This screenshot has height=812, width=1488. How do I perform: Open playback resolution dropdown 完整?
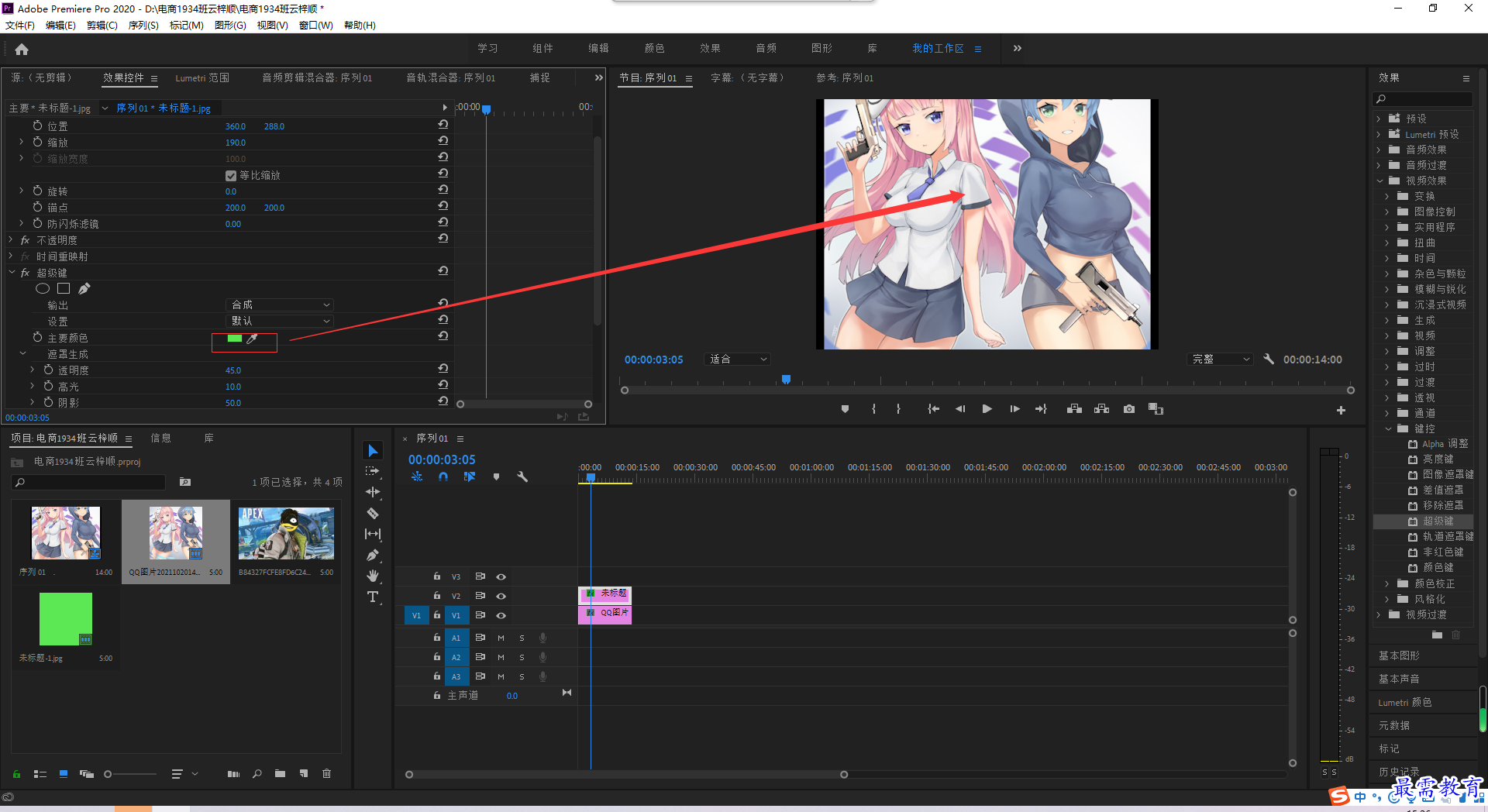pyautogui.click(x=1220, y=360)
